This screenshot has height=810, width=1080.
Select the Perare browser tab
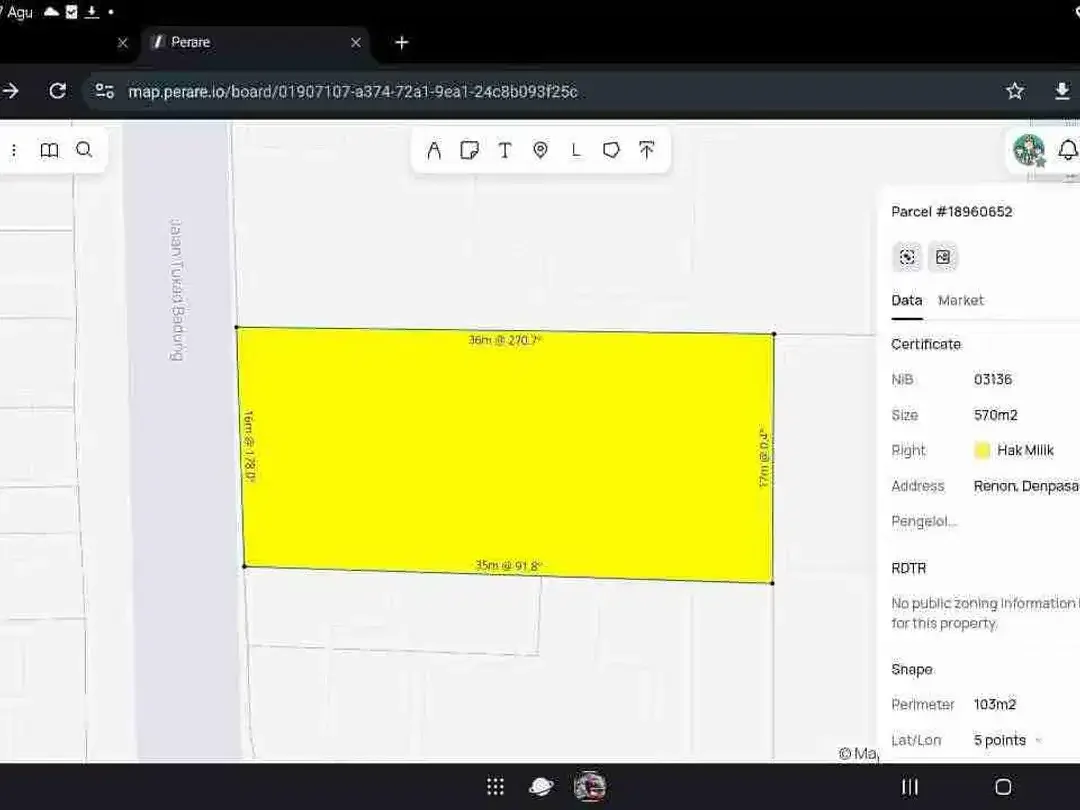pyautogui.click(x=255, y=43)
